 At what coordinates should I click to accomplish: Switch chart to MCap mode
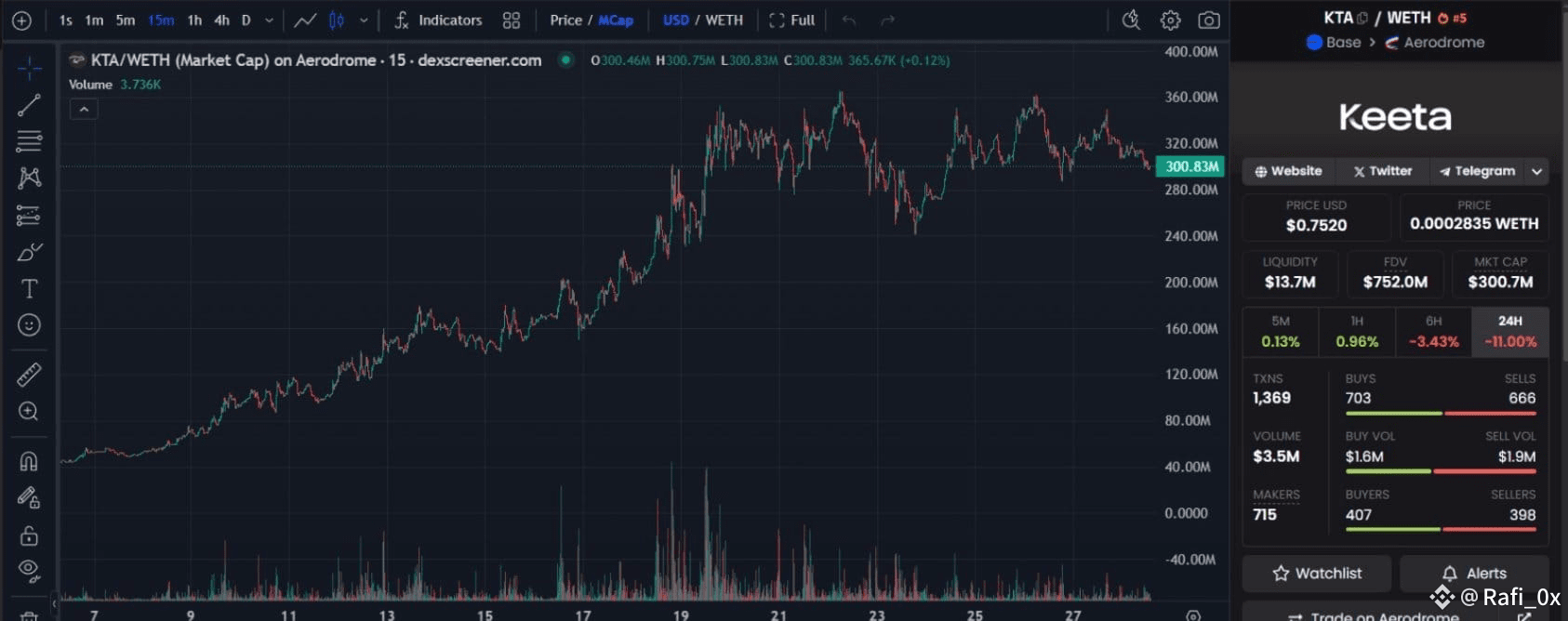tap(616, 20)
